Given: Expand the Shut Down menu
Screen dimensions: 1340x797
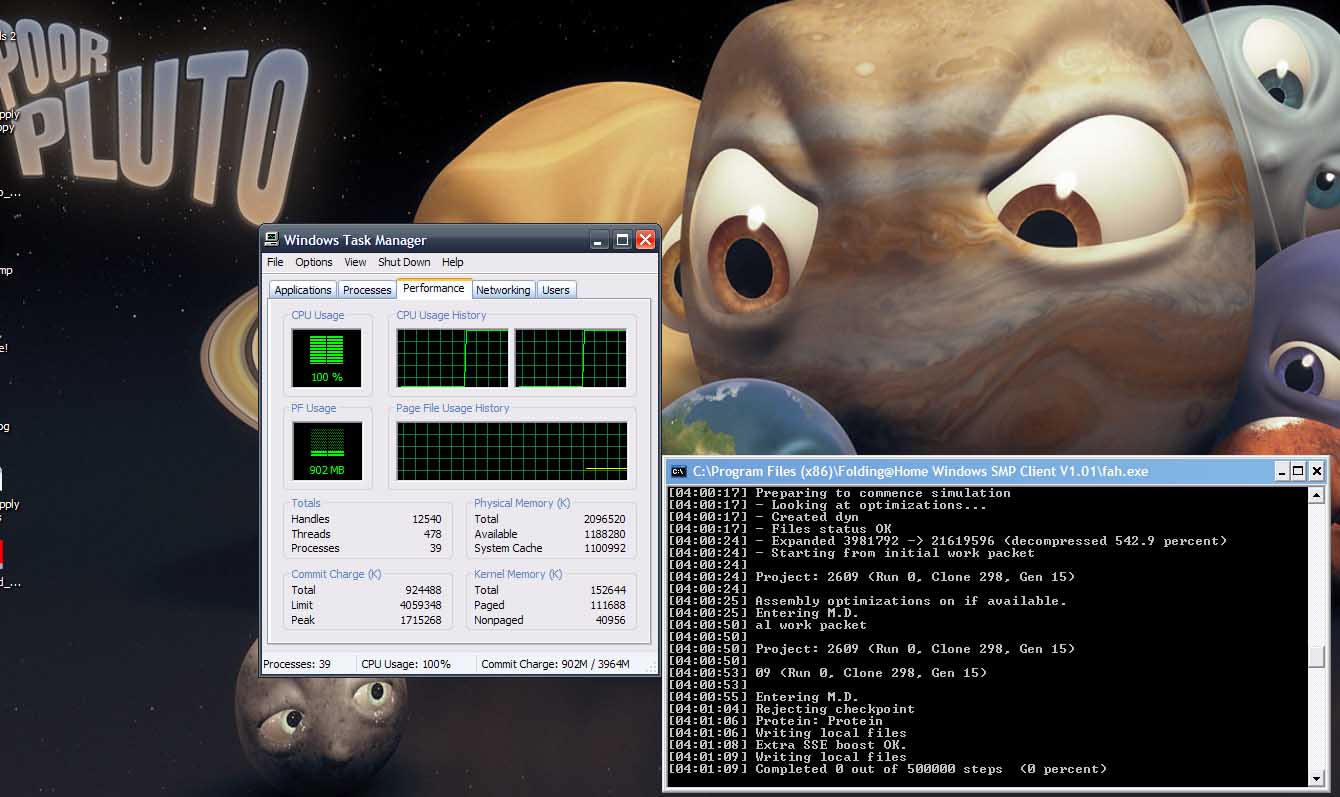Looking at the screenshot, I should pyautogui.click(x=404, y=262).
